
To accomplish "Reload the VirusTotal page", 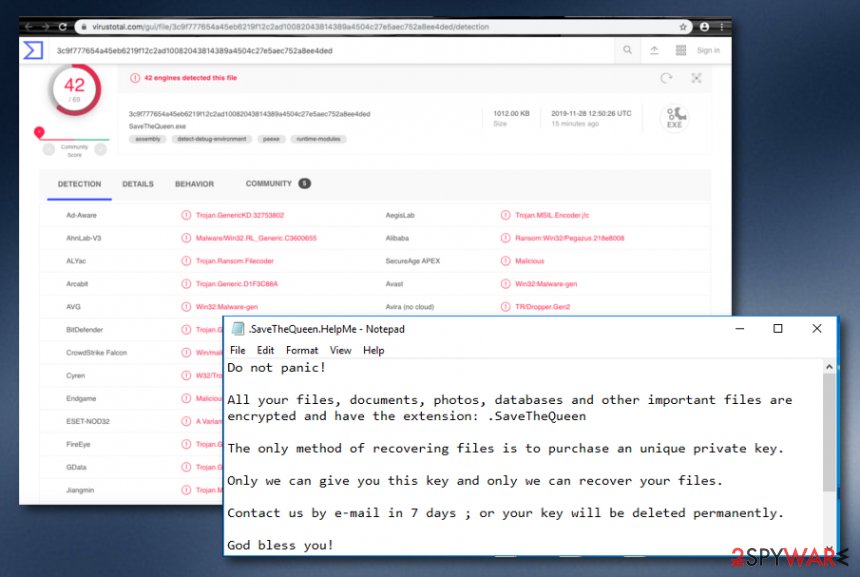I will 63,26.
